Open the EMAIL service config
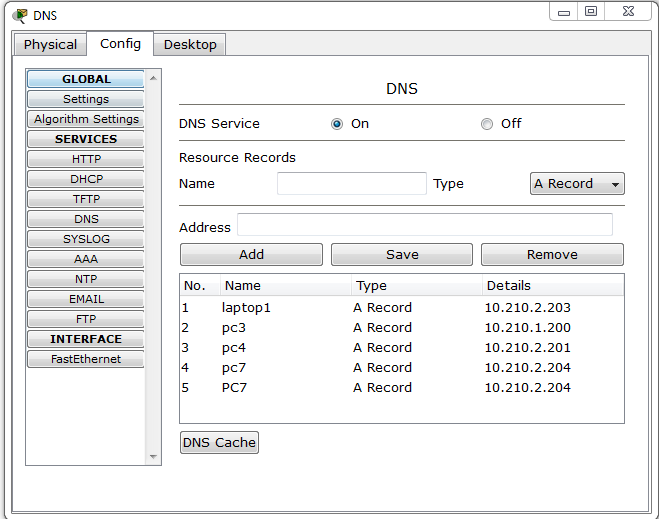This screenshot has width=659, height=519. pos(86,299)
